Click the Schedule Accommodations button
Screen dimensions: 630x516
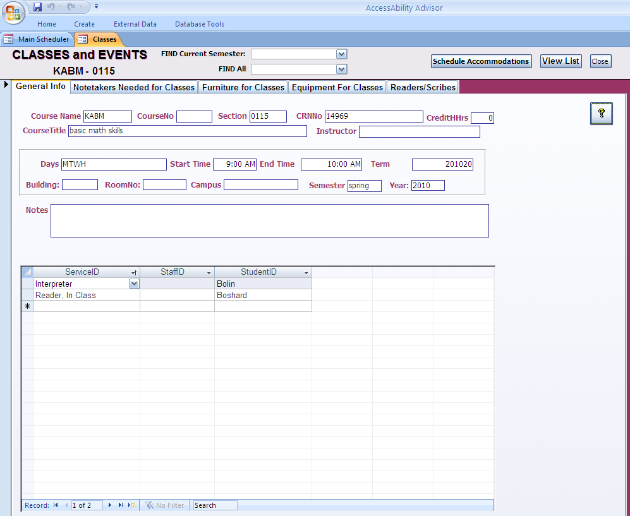point(481,61)
